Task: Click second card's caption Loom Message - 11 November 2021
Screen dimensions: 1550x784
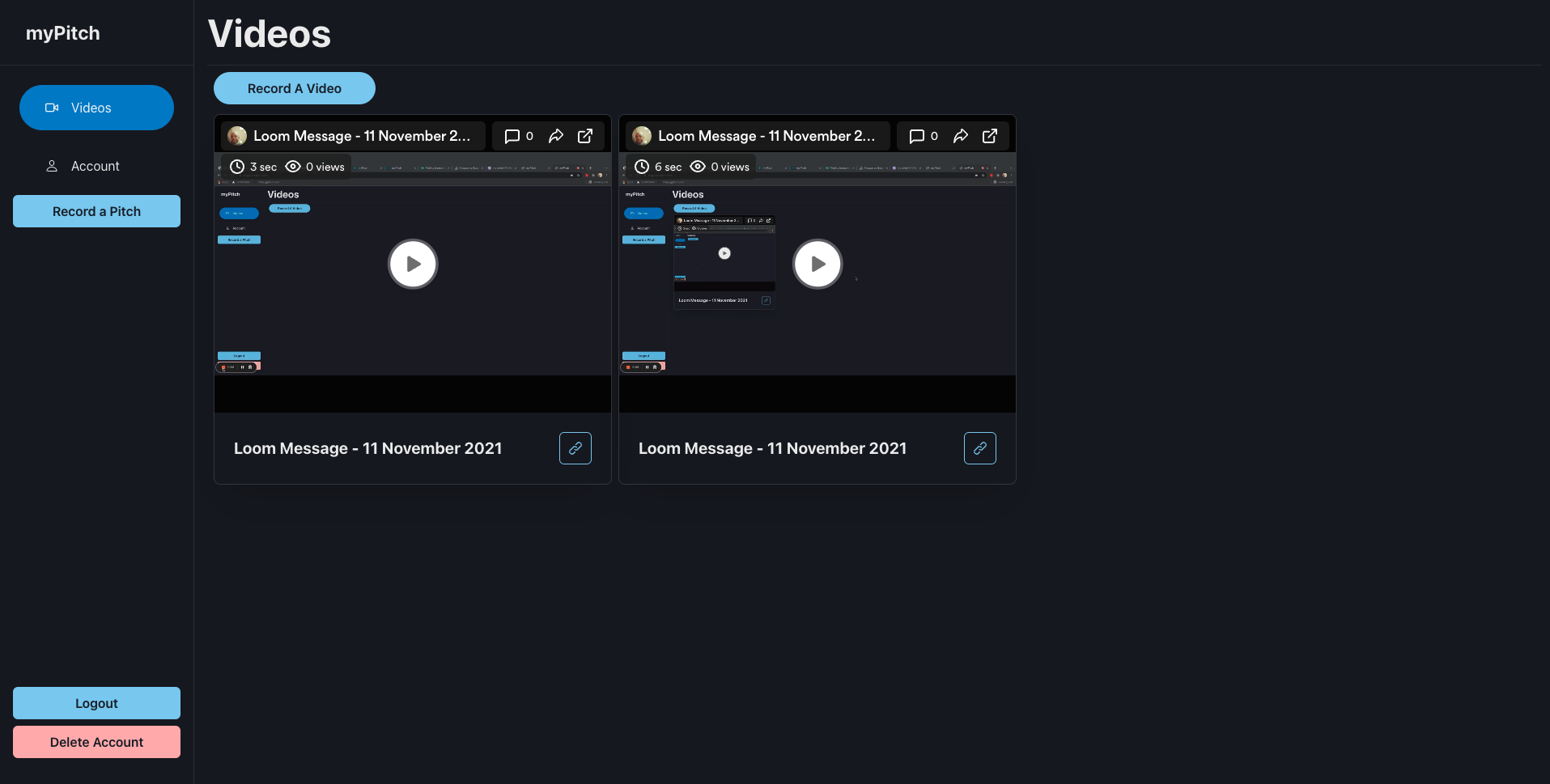Action: click(x=773, y=448)
